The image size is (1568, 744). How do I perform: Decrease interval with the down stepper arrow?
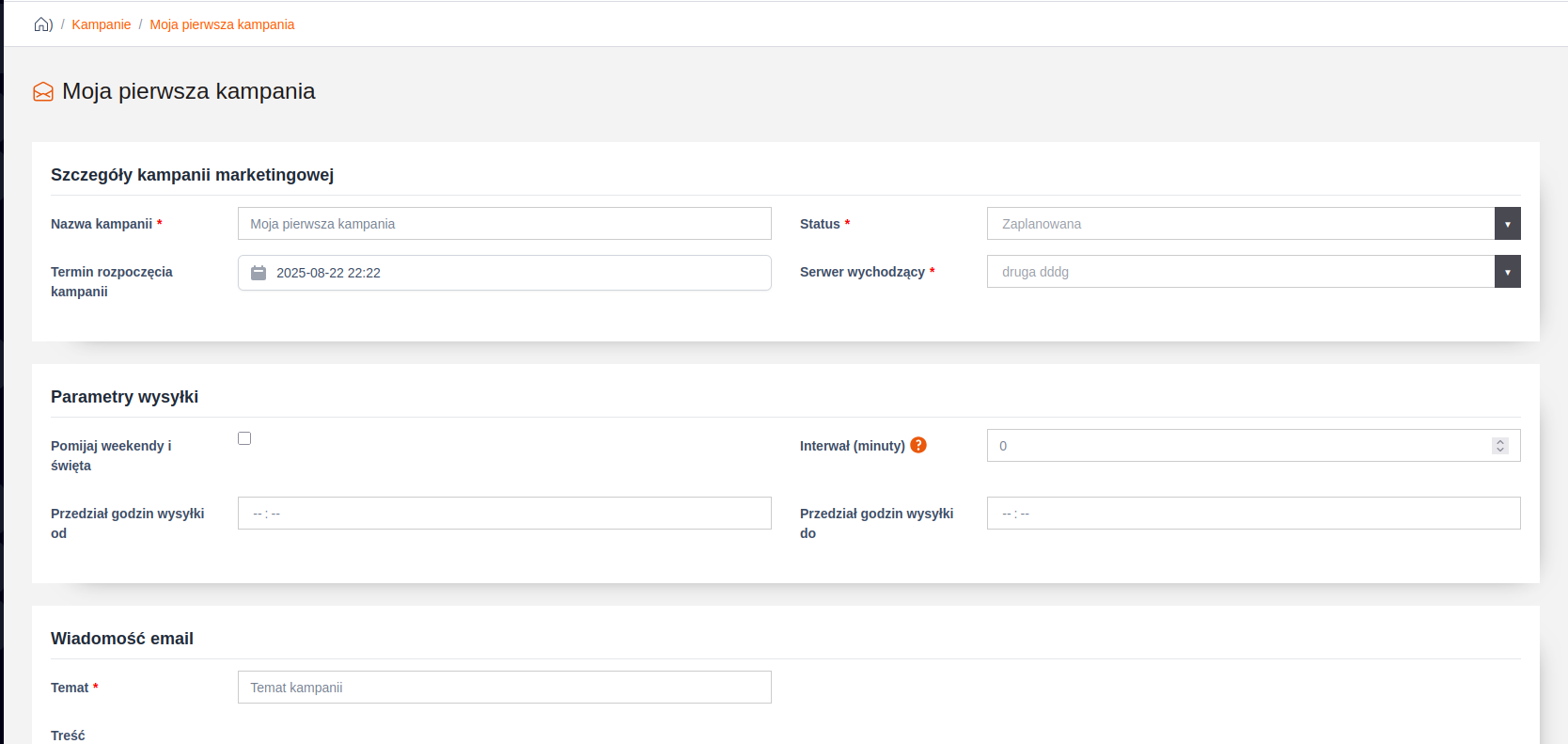tap(1500, 450)
